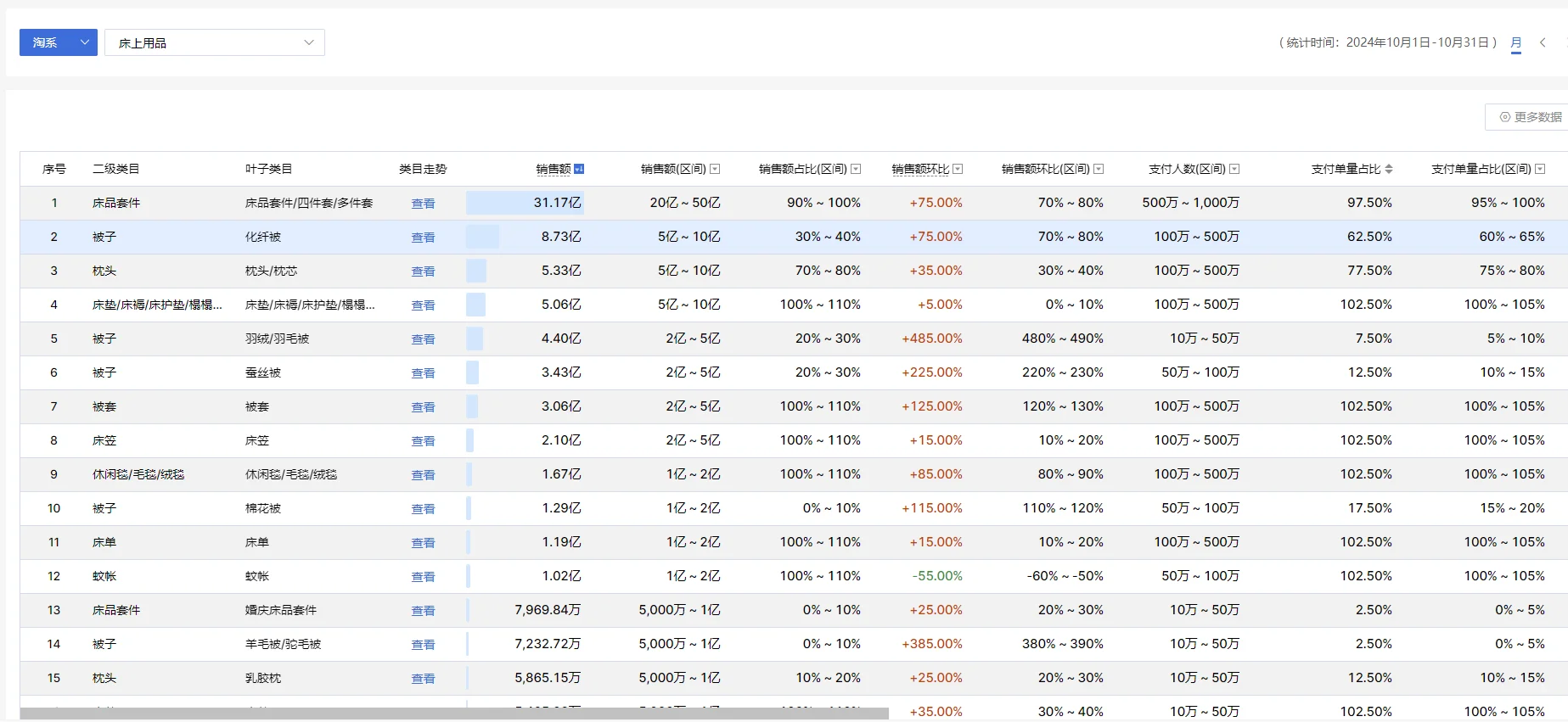This screenshot has height=722, width=1568.
Task: Open the 销售额占比(区间) filter icon
Action: 856,169
